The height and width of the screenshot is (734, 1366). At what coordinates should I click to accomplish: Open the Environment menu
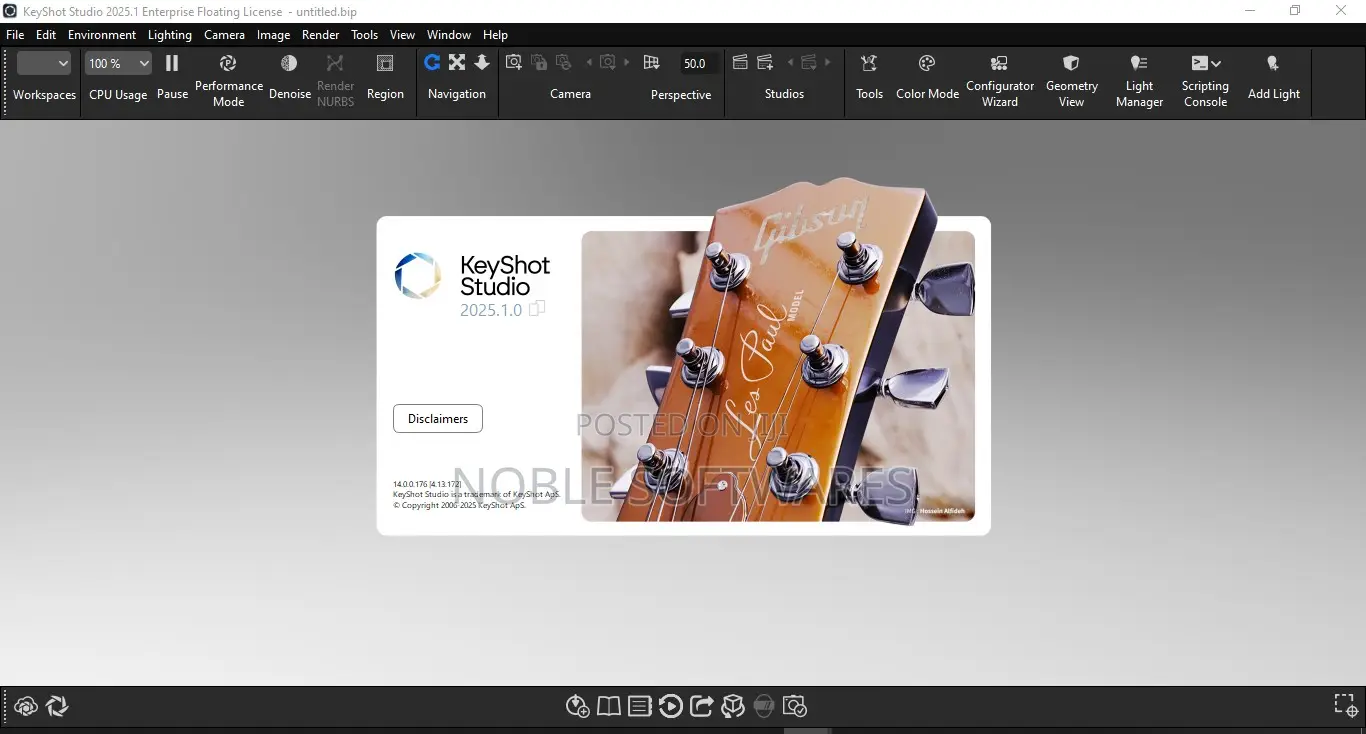point(102,34)
